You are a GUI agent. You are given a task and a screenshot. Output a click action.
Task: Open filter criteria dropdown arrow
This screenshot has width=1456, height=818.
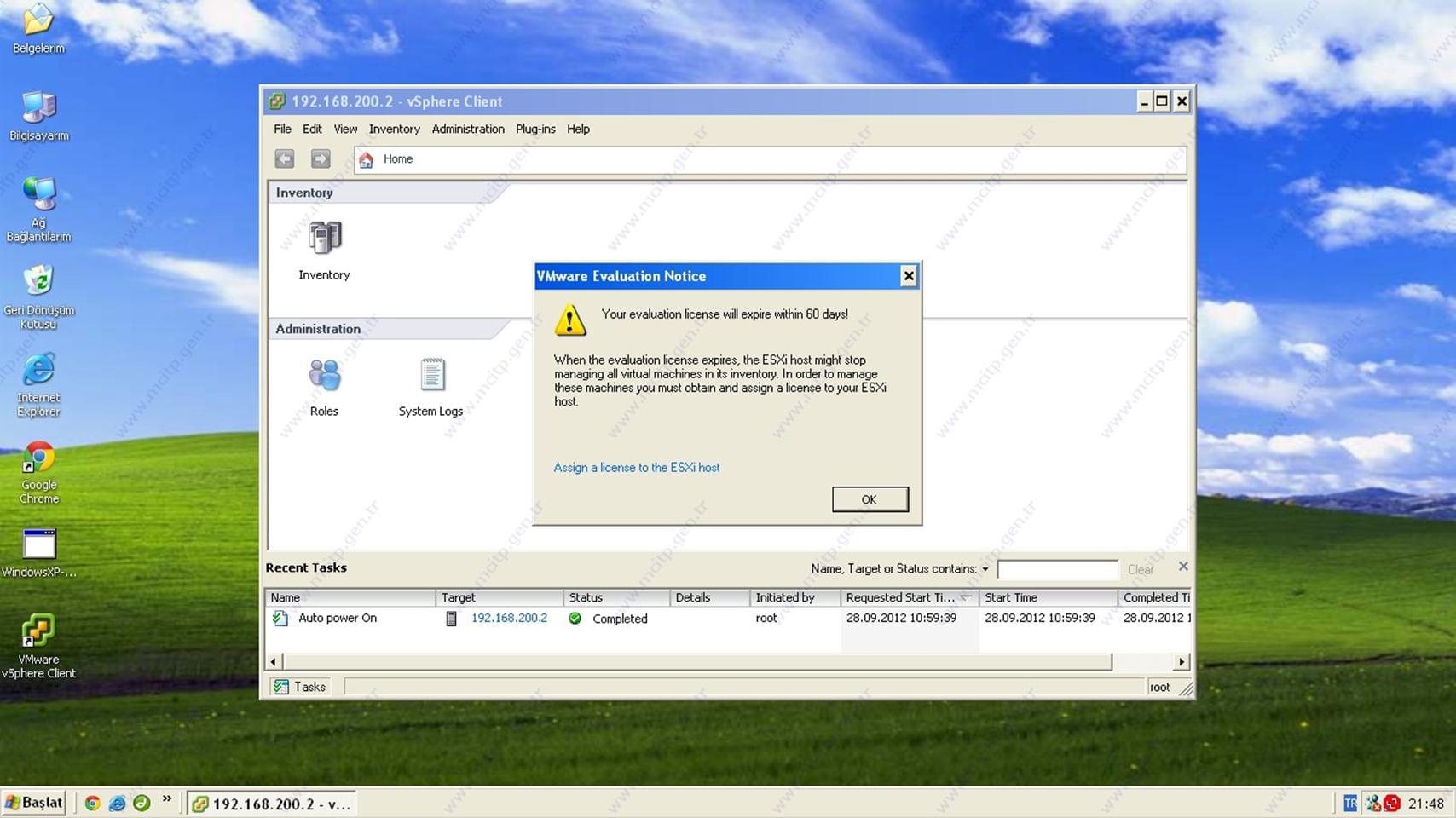(x=985, y=569)
